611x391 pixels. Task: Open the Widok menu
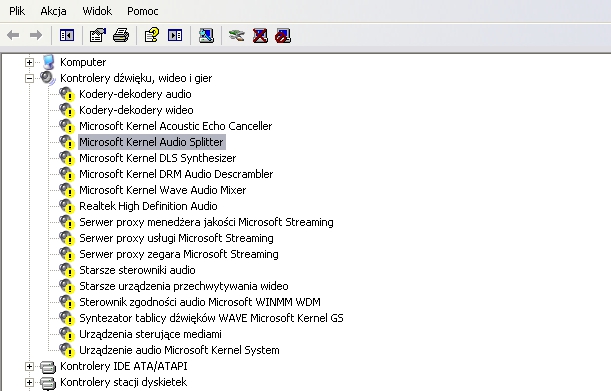pos(97,11)
